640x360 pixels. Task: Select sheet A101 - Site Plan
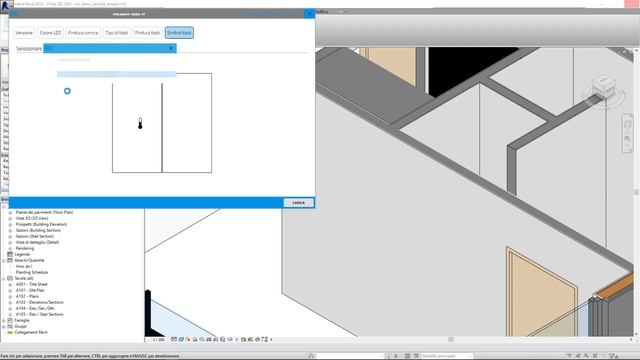[x=30, y=290]
